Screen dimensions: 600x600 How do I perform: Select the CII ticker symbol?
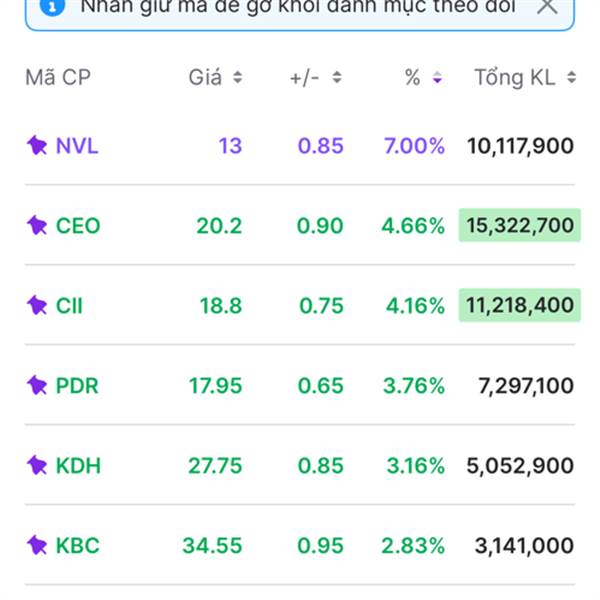pyautogui.click(x=70, y=305)
